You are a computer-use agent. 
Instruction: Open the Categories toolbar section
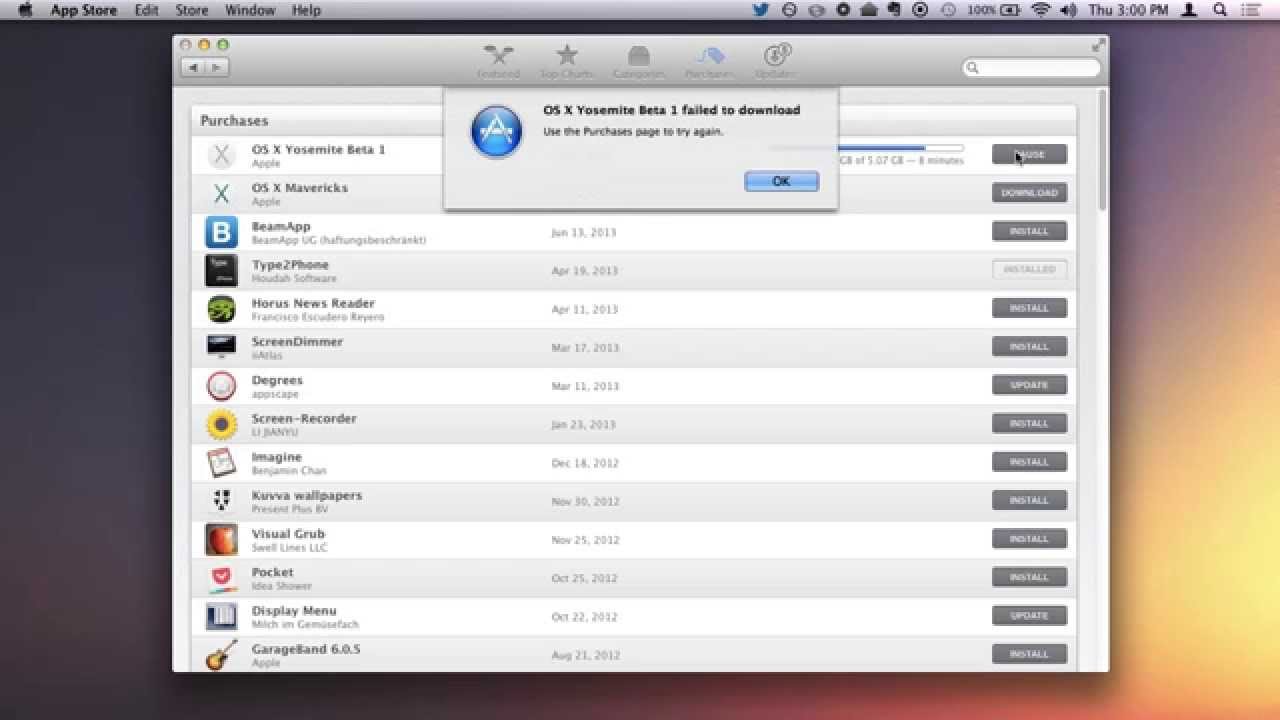point(639,61)
